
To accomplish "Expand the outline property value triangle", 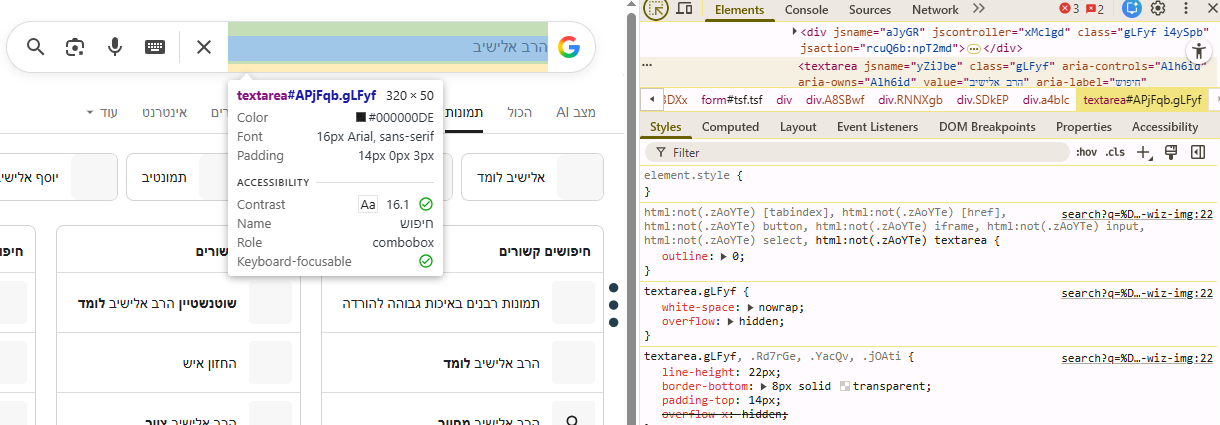I will 724,256.
